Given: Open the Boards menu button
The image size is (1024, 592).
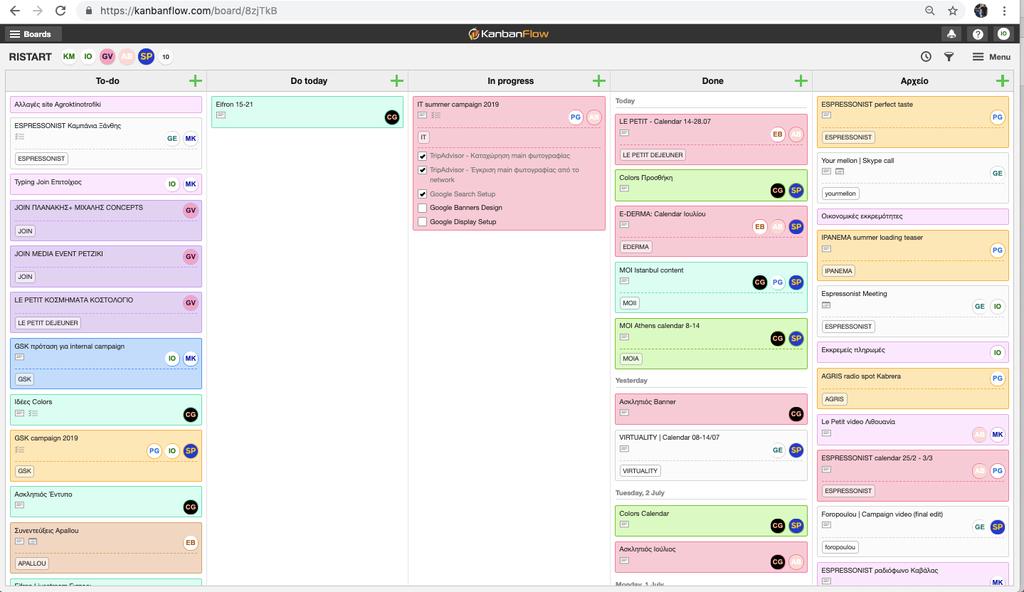Looking at the screenshot, I should click(31, 34).
